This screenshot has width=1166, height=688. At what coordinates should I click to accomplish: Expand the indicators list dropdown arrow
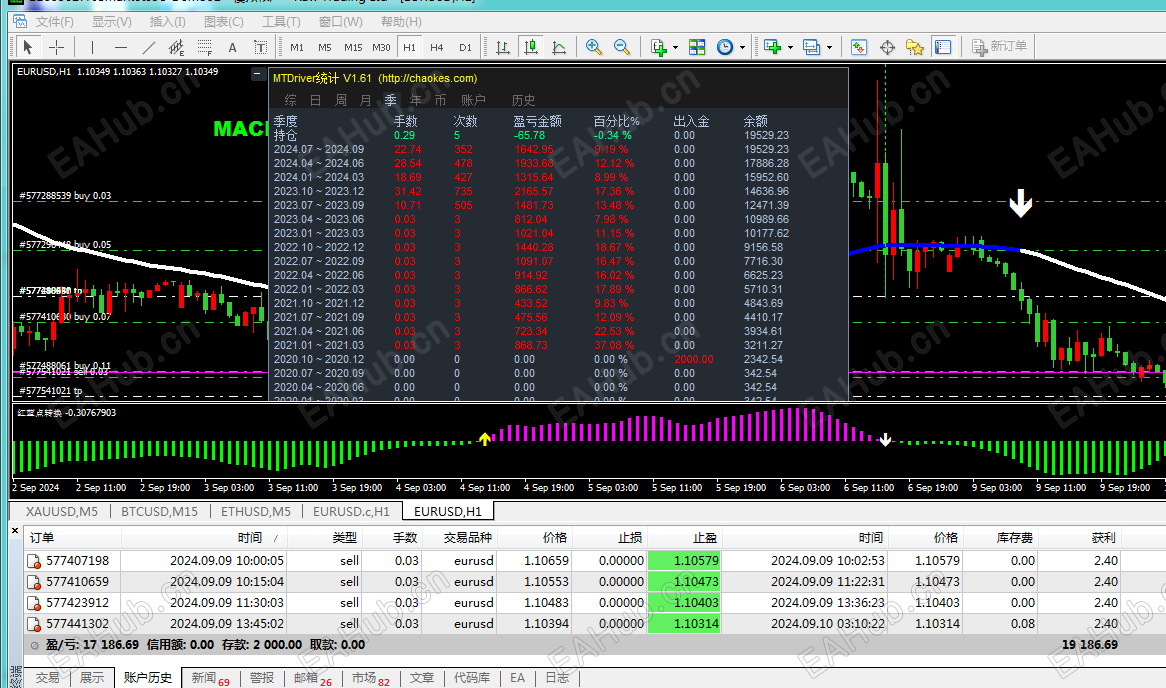point(676,47)
